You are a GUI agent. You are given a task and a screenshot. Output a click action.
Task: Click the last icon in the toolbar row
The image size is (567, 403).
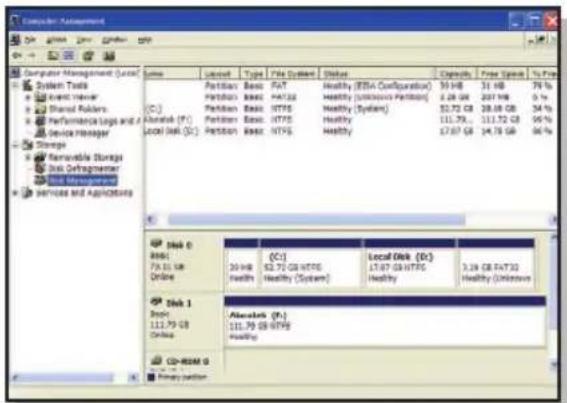coord(108,56)
